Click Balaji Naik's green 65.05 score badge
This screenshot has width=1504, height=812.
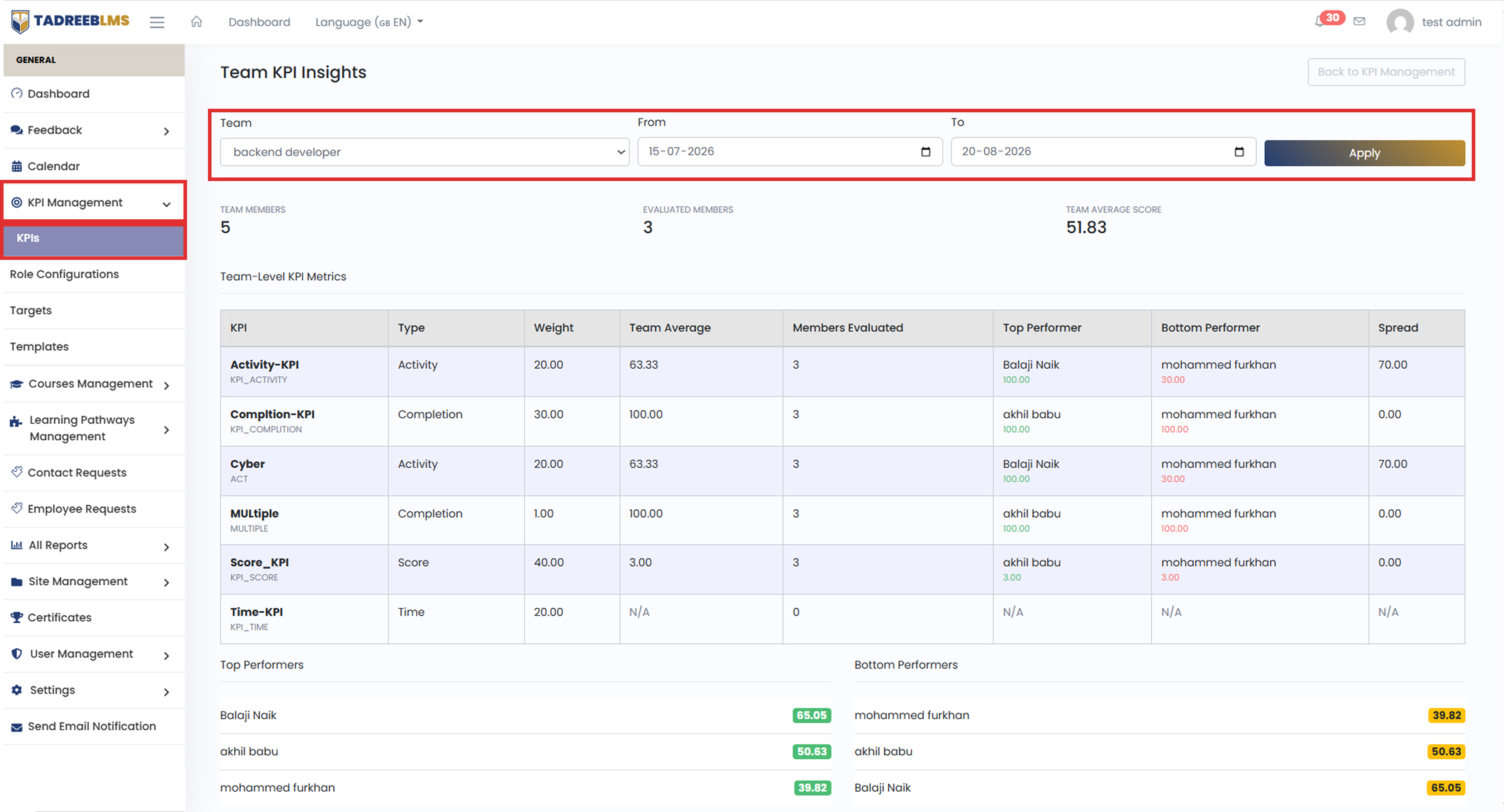click(x=811, y=715)
